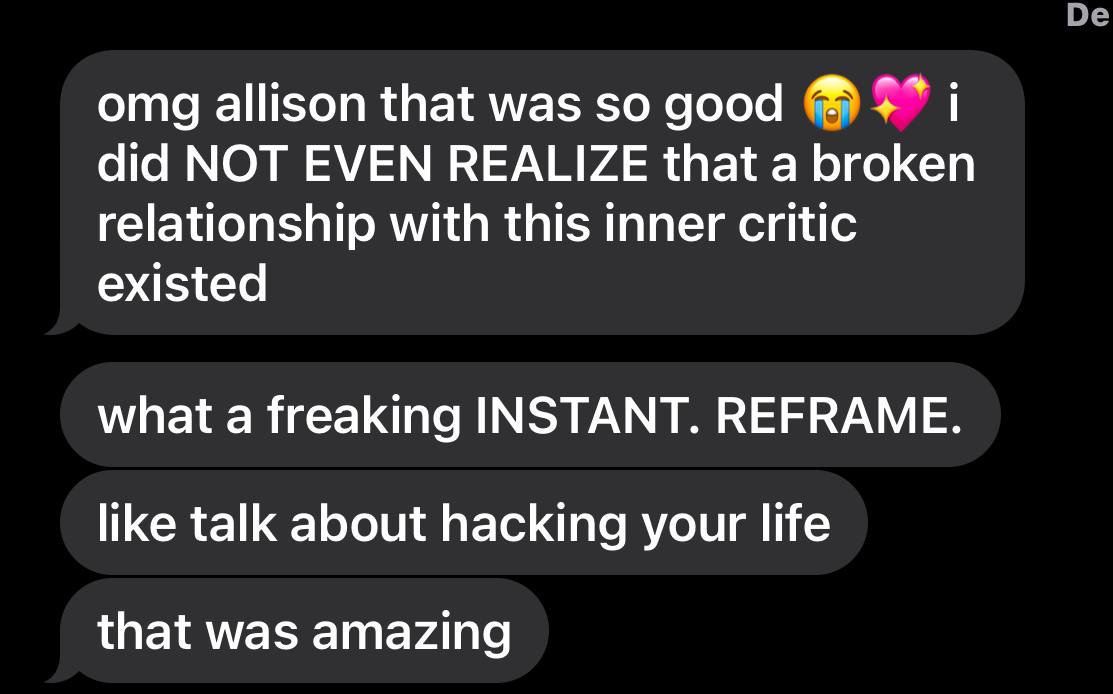Click the word "REFRAME." in second bubble
Image resolution: width=1113 pixels, height=694 pixels.
tap(839, 415)
